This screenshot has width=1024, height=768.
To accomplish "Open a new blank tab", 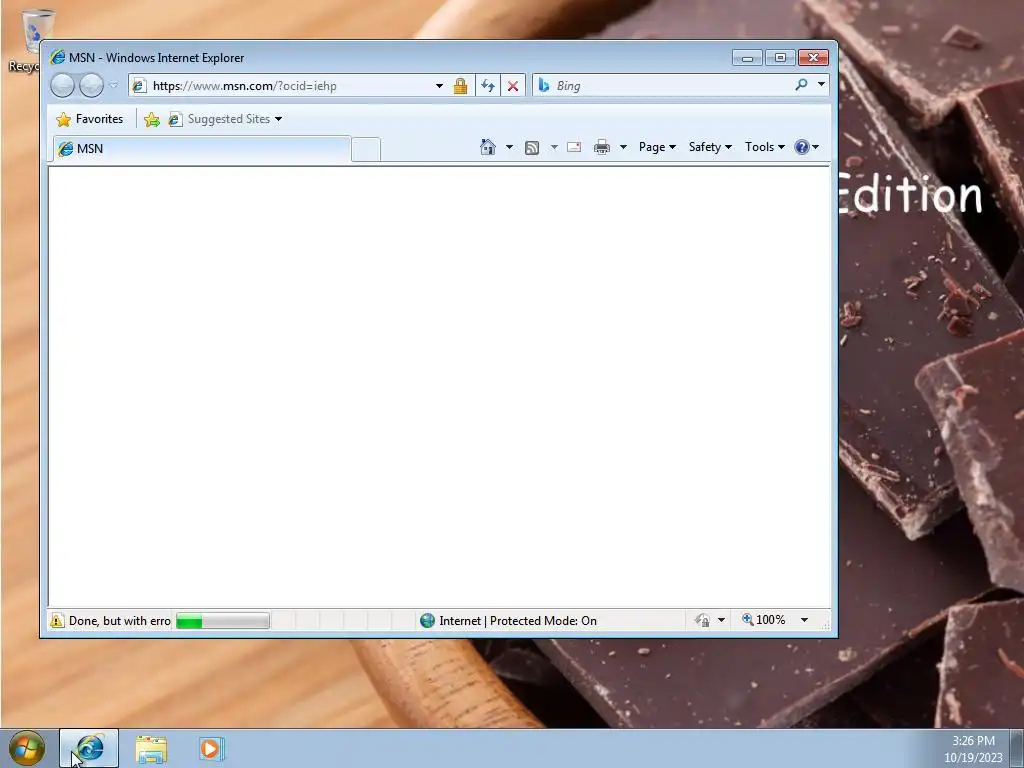I will pos(366,150).
